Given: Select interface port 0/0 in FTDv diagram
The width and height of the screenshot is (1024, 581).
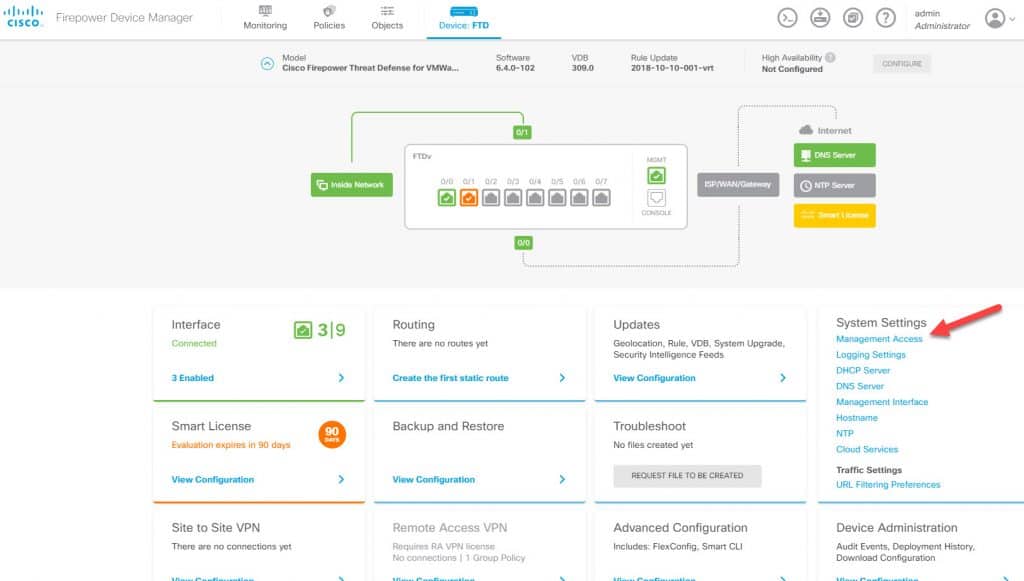Looking at the screenshot, I should (x=447, y=198).
